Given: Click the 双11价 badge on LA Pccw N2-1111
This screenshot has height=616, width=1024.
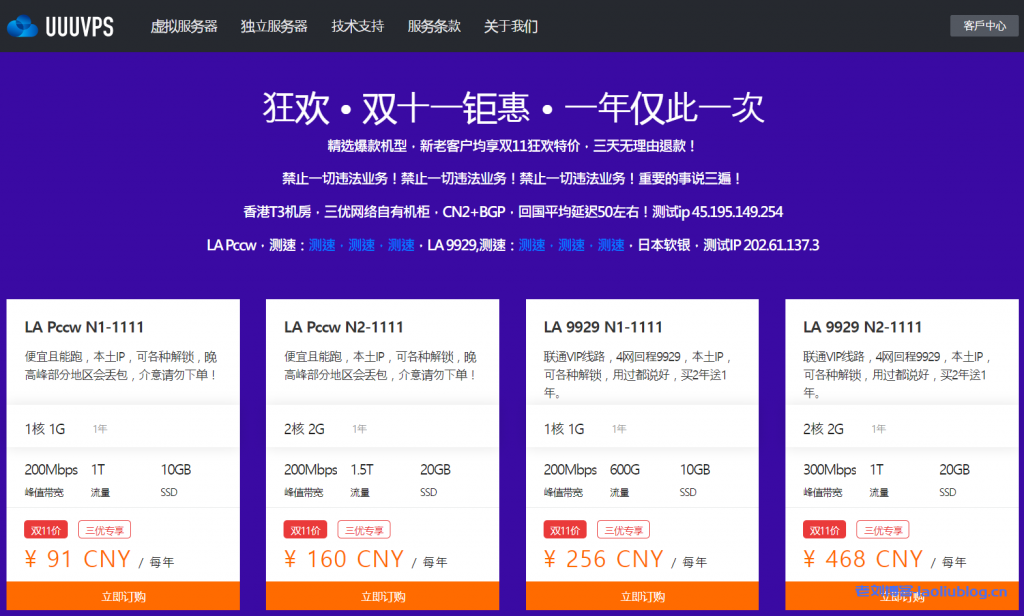Looking at the screenshot, I should pyautogui.click(x=305, y=529).
